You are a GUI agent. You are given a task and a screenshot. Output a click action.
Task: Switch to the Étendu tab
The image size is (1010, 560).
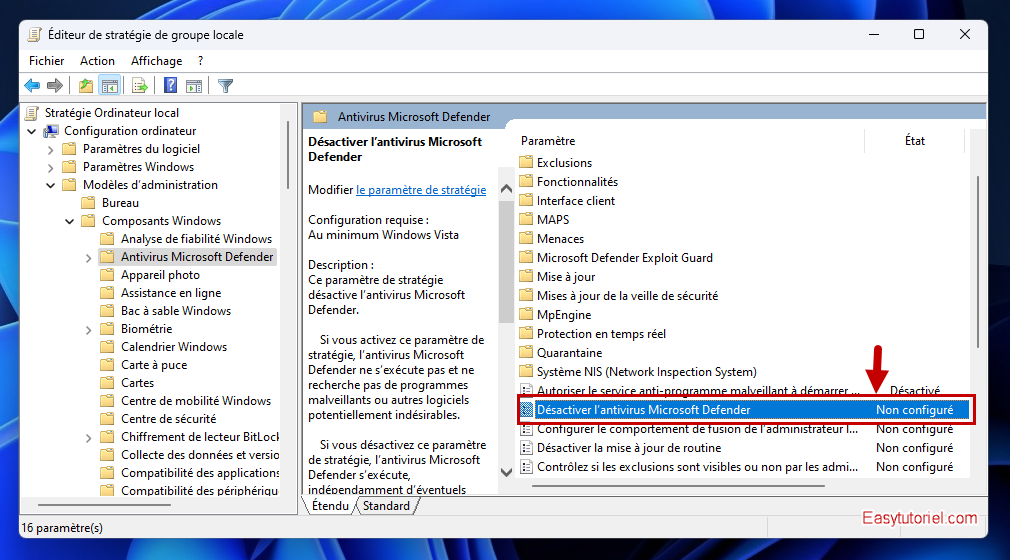[x=330, y=506]
